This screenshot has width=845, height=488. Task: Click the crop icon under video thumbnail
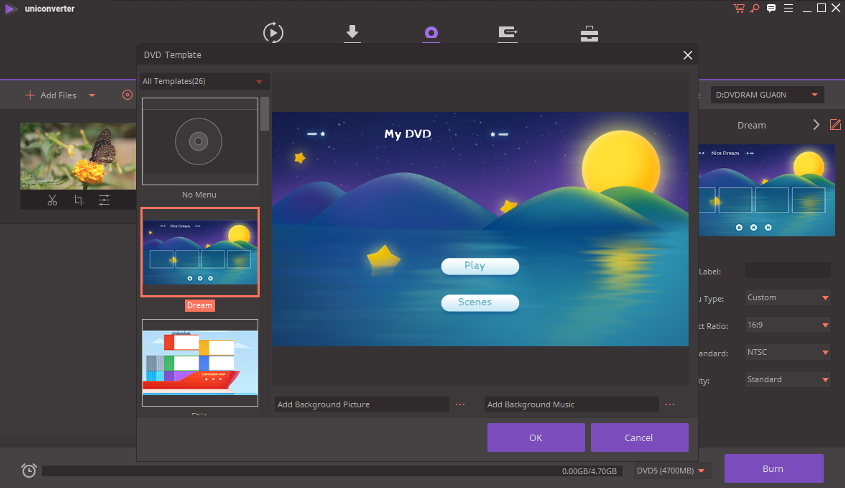(78, 200)
